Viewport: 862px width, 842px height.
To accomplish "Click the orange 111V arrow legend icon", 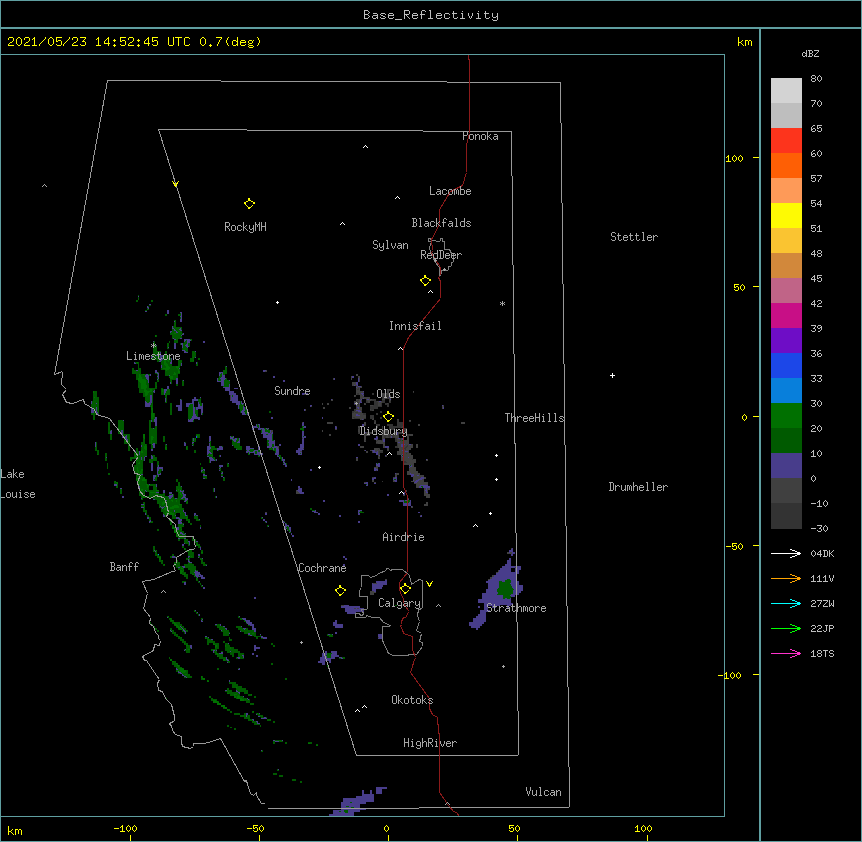I will (786, 578).
